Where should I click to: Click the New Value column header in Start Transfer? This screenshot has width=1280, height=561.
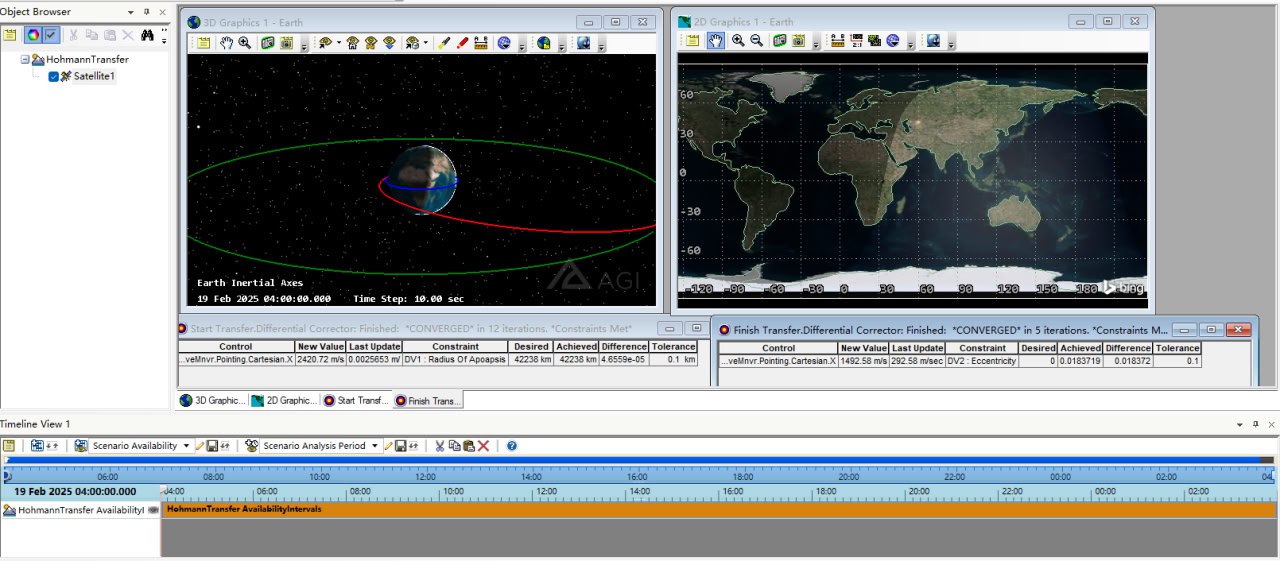point(320,347)
